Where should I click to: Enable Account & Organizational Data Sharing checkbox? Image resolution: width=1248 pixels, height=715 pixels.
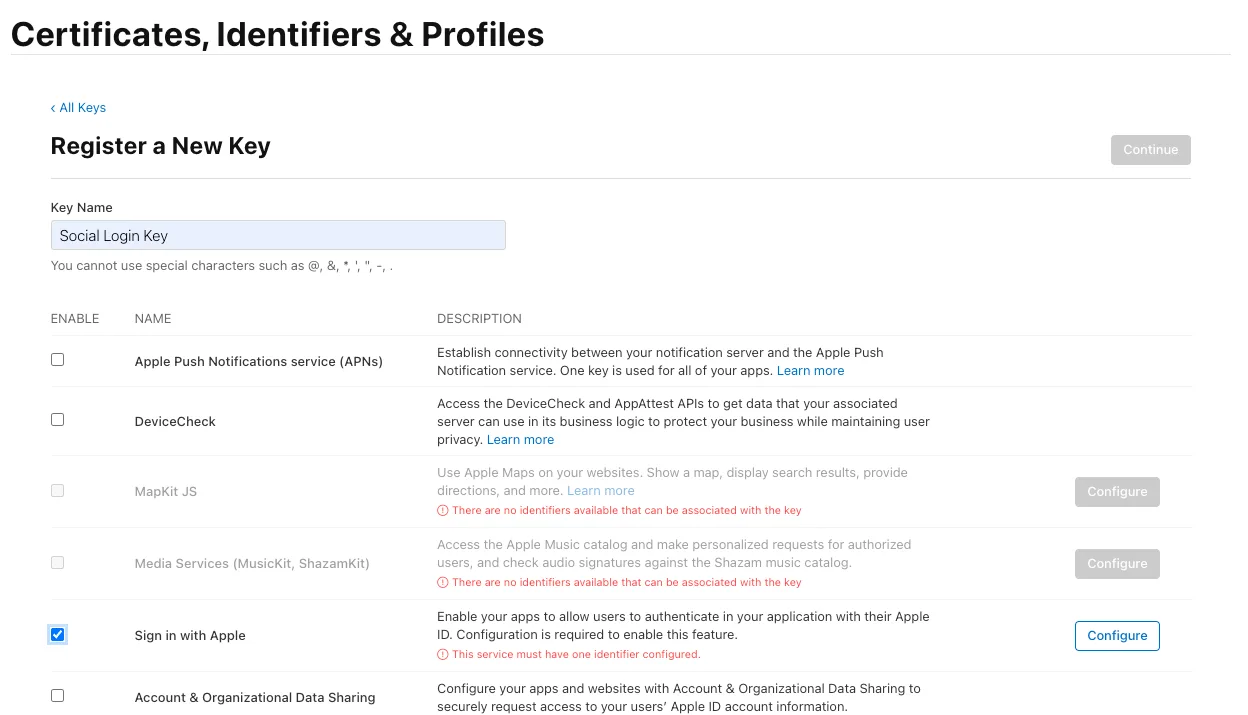click(58, 695)
